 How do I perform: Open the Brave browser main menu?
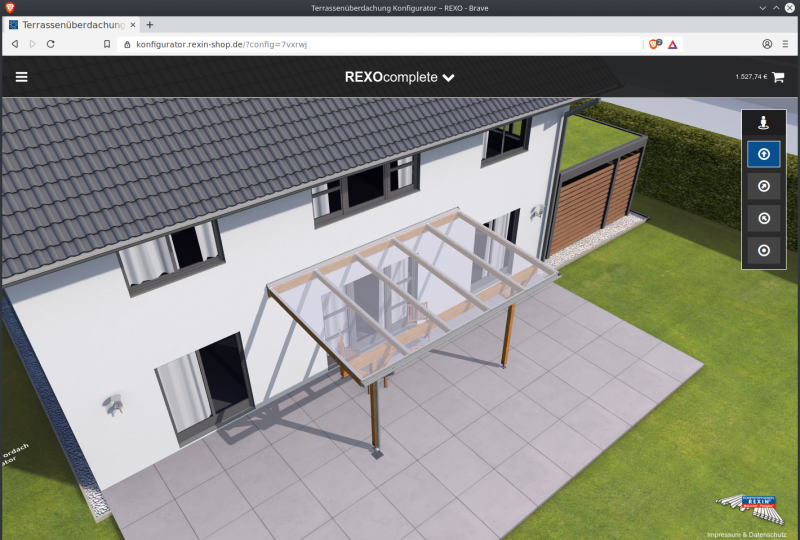[x=786, y=44]
